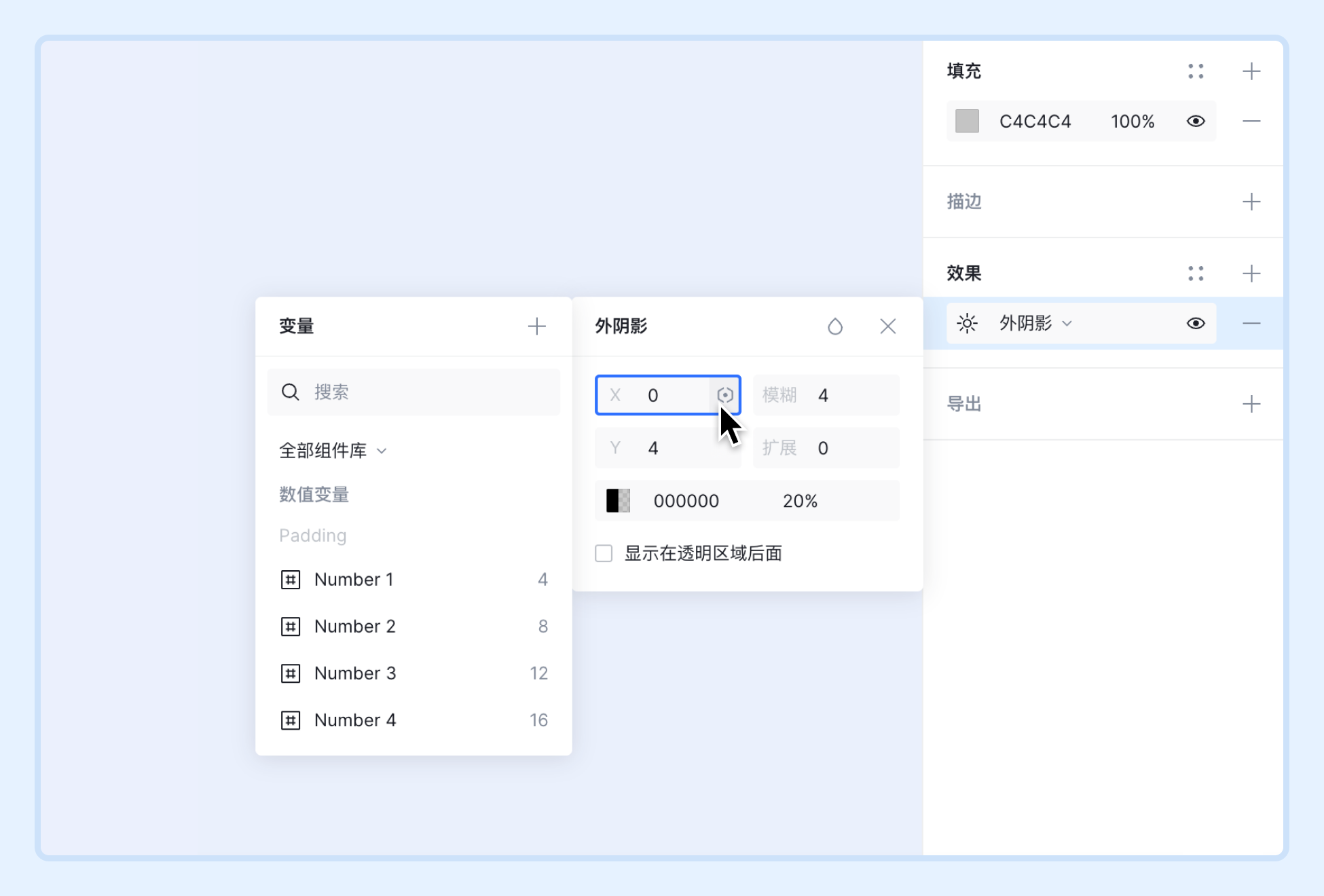
Task: Click the Number 2 variable icon
Action: 291,627
